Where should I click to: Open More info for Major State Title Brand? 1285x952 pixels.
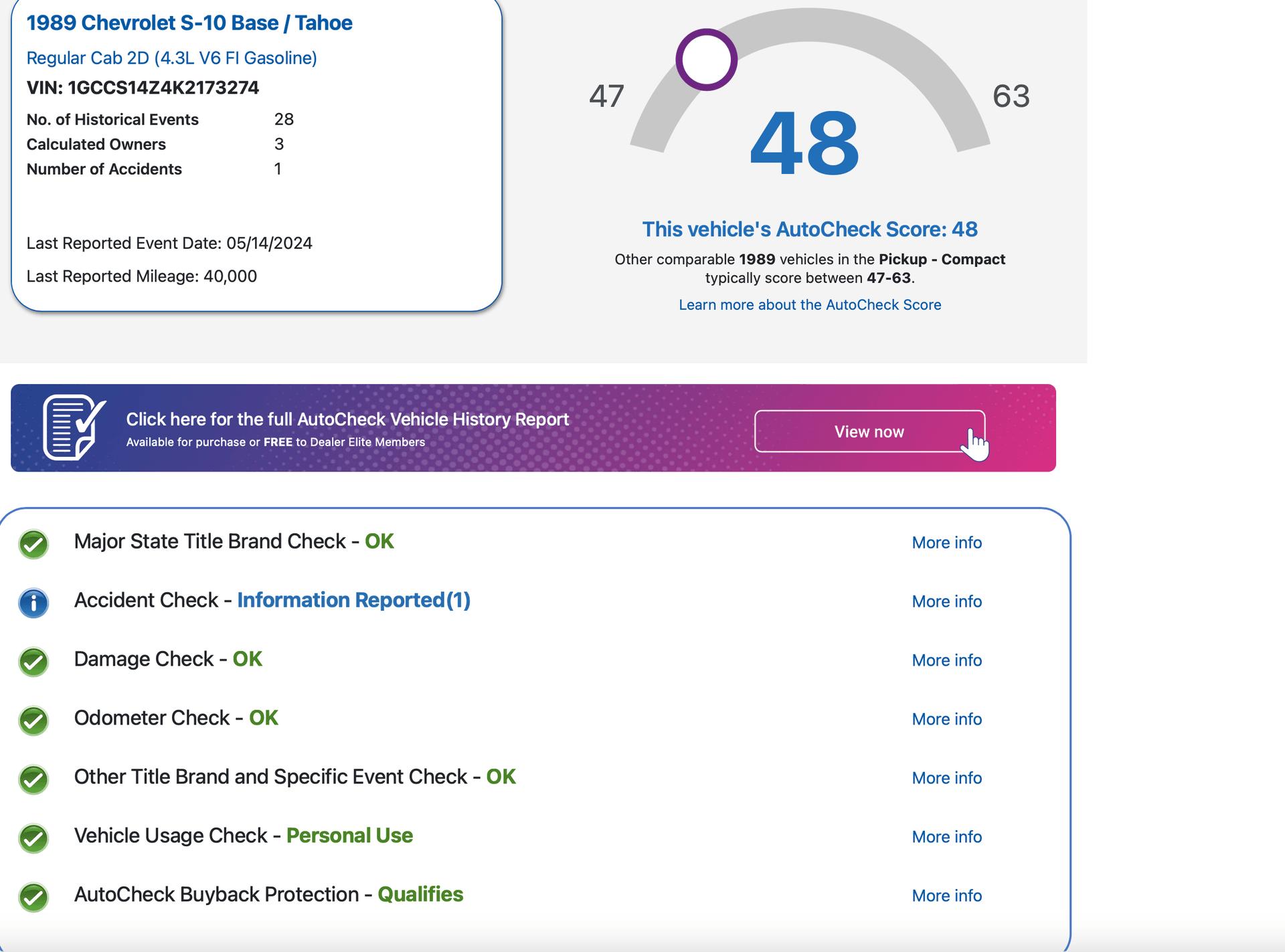click(946, 543)
